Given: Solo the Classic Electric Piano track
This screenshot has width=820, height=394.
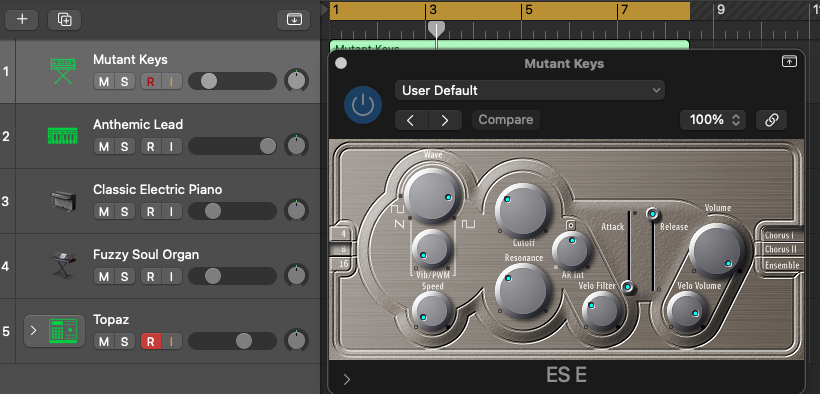Looking at the screenshot, I should tap(124, 211).
